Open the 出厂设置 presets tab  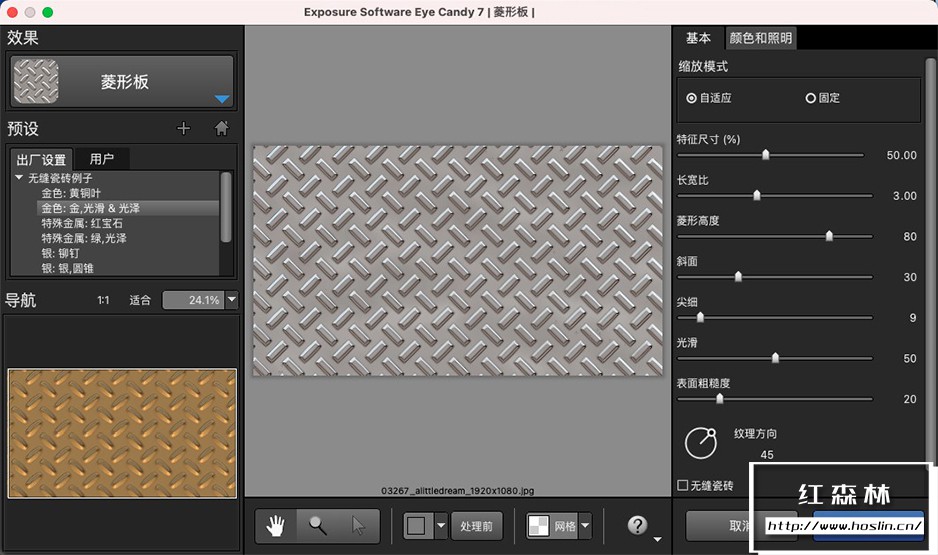point(41,160)
